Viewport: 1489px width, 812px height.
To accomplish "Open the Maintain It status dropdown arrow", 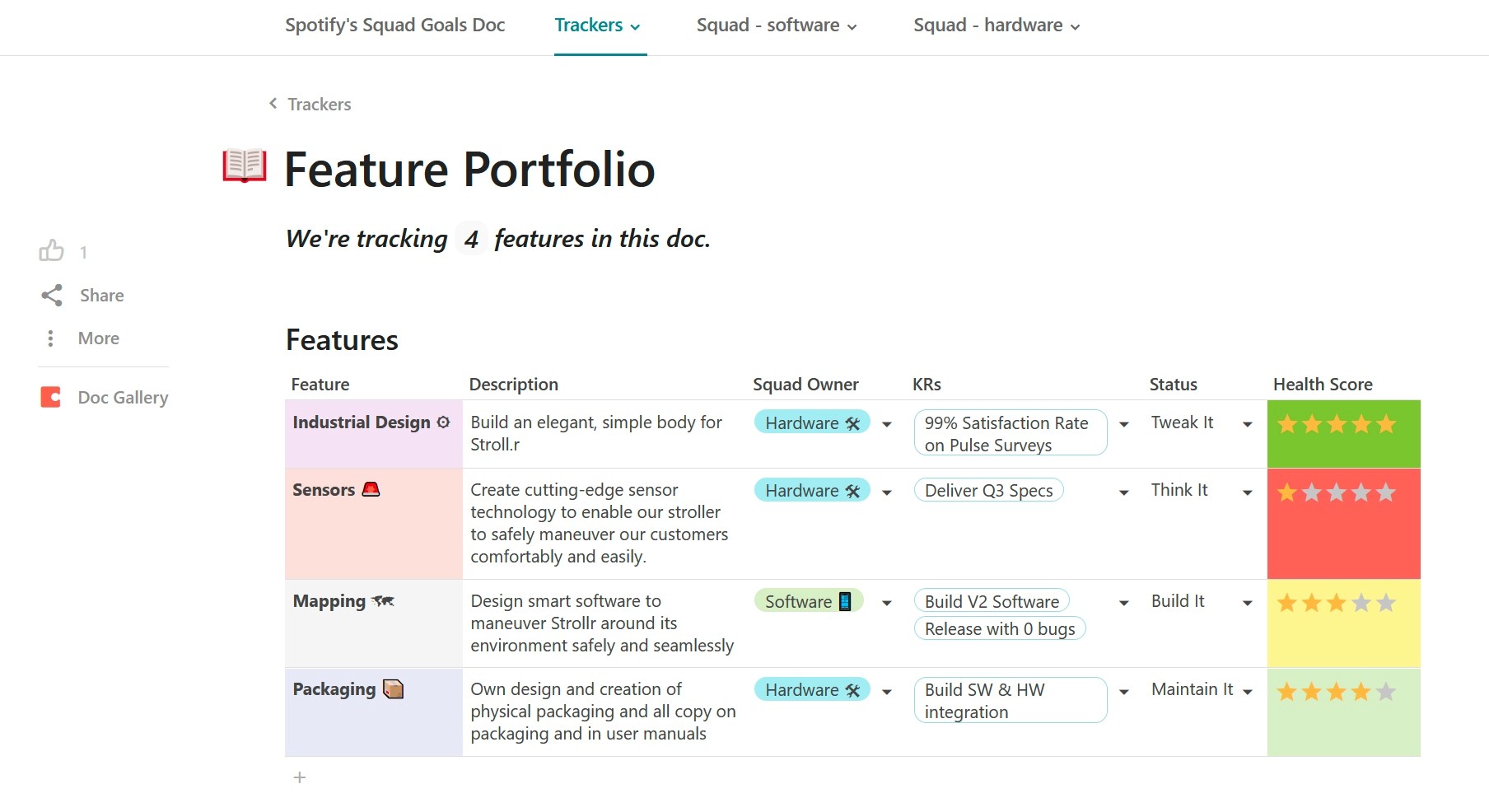I will pos(1247,692).
